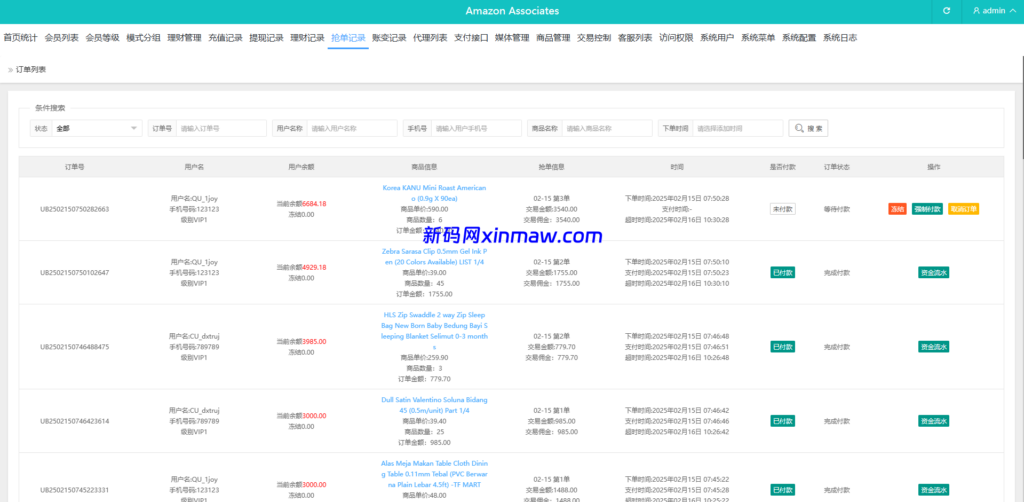Click the red balance value 4929.18

(x=314, y=268)
